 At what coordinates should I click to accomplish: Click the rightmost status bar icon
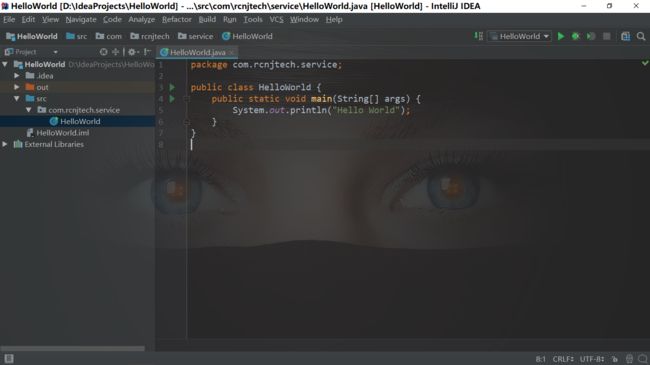pos(643,359)
